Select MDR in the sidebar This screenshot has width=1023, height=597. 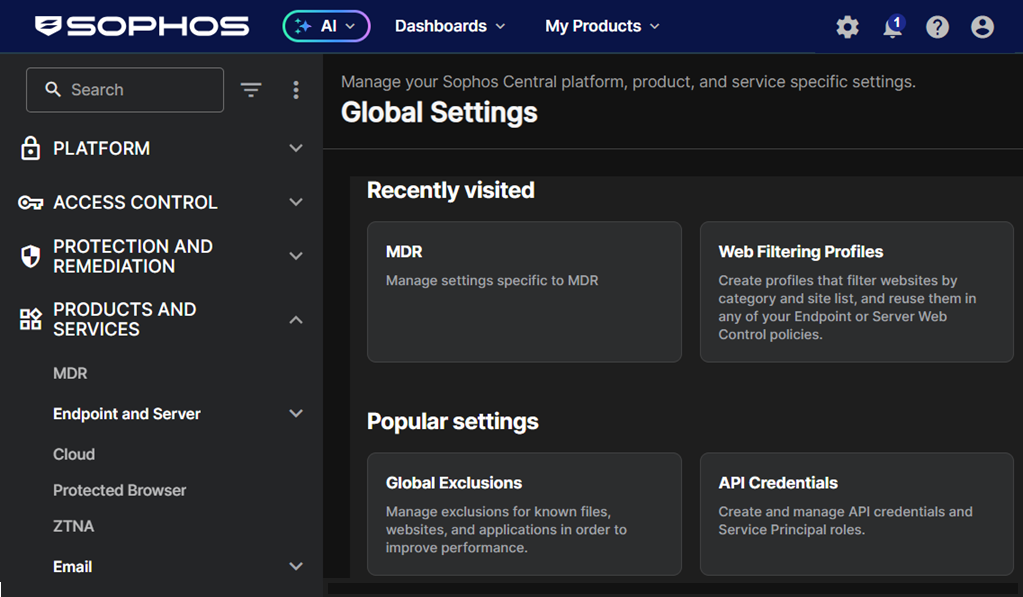pos(70,373)
